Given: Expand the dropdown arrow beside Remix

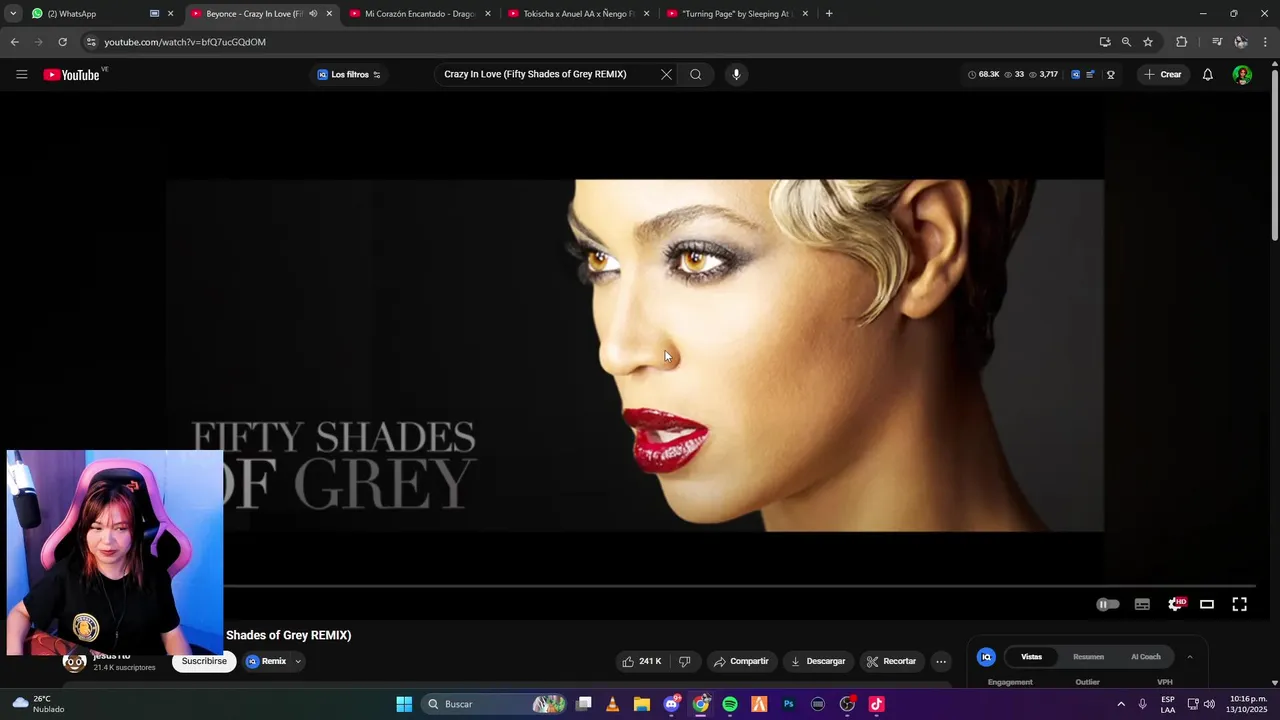Looking at the screenshot, I should point(298,661).
